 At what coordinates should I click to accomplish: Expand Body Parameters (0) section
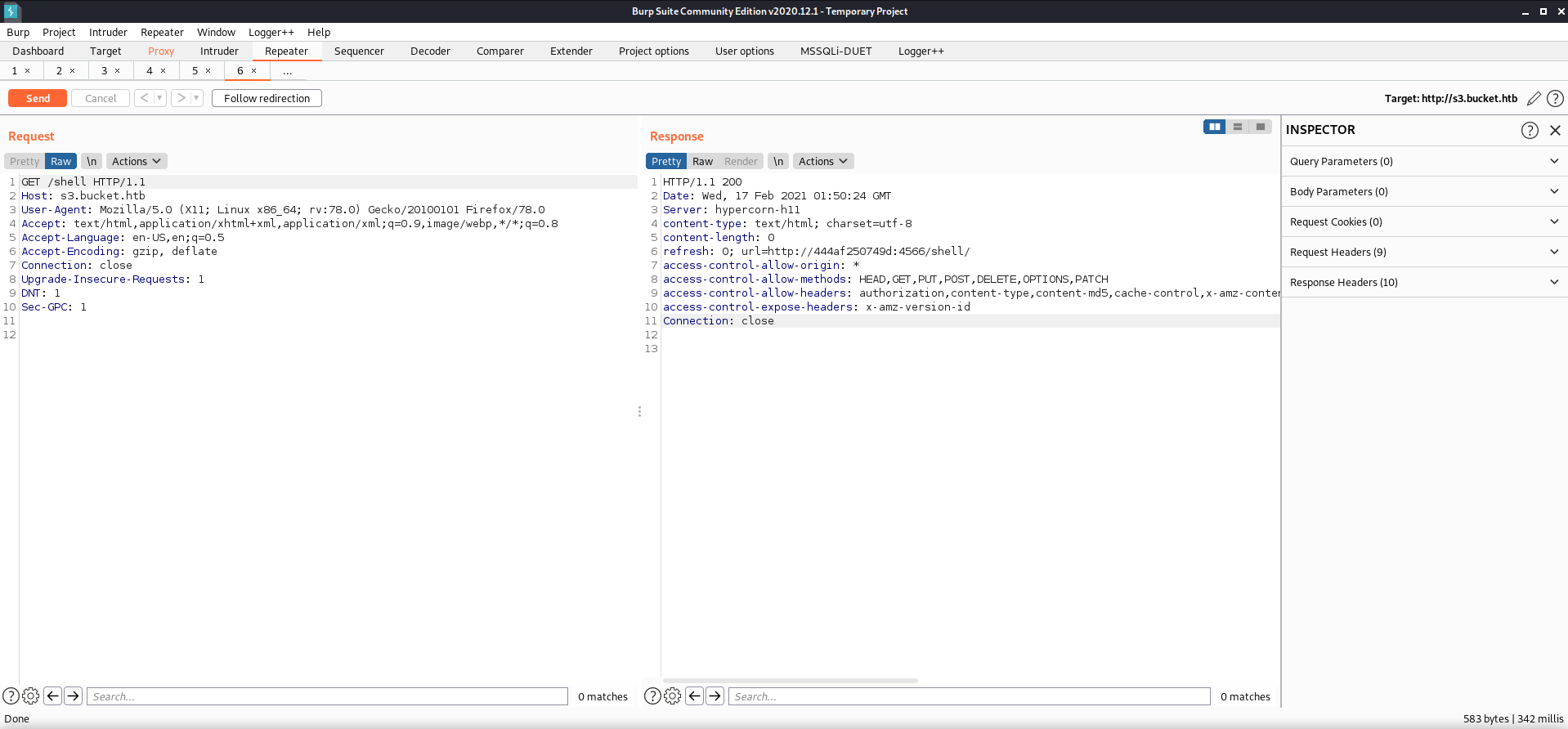pyautogui.click(x=1424, y=192)
